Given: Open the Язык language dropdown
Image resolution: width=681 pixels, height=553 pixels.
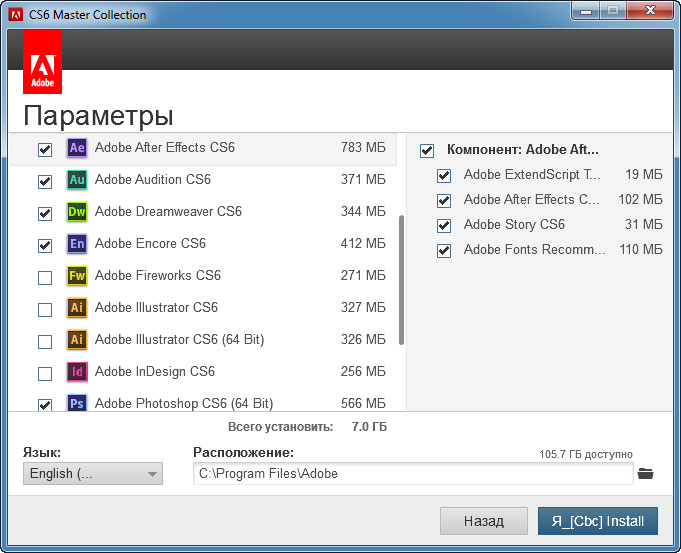Looking at the screenshot, I should tap(93, 474).
